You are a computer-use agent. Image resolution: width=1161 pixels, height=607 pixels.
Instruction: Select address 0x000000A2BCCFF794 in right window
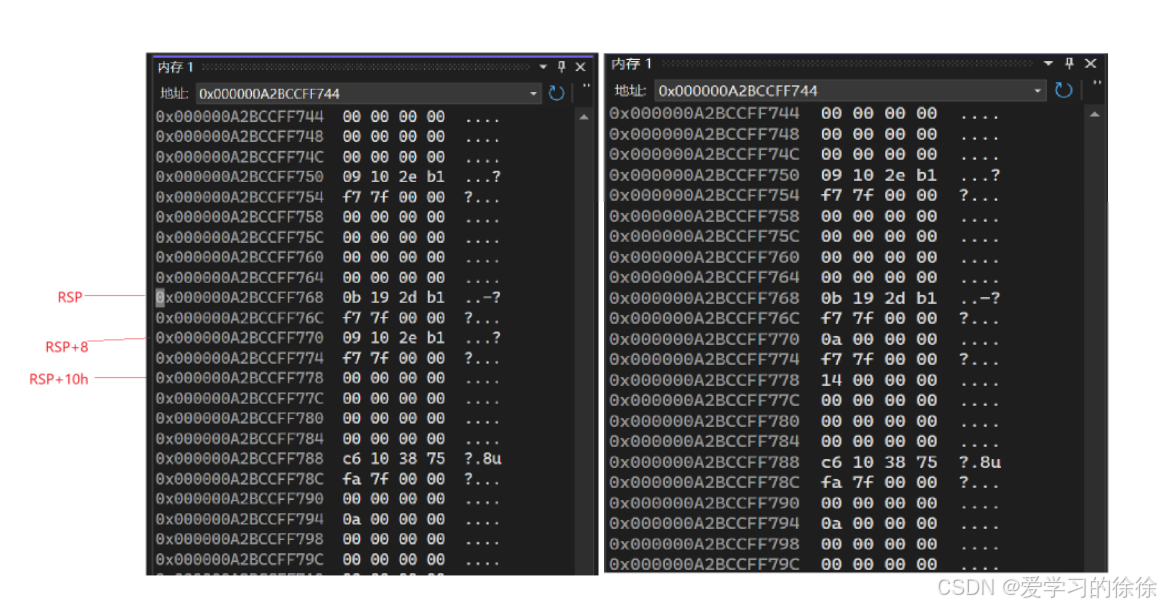pyautogui.click(x=704, y=523)
